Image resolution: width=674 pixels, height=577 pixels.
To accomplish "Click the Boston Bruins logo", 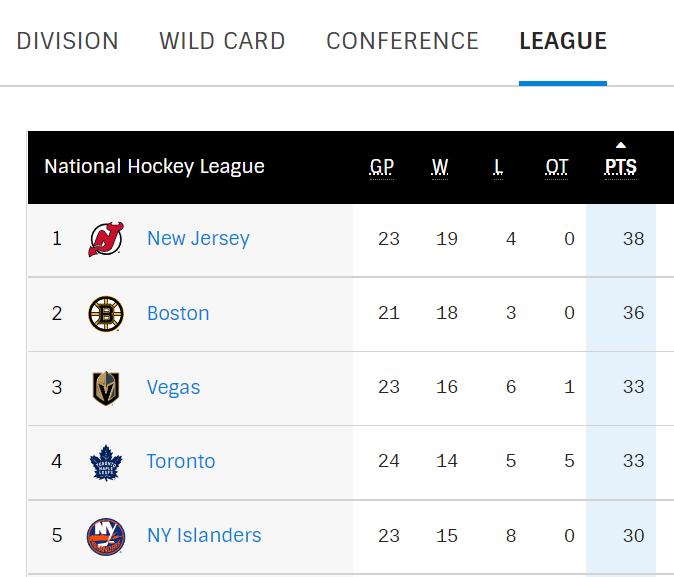I will pos(106,314).
